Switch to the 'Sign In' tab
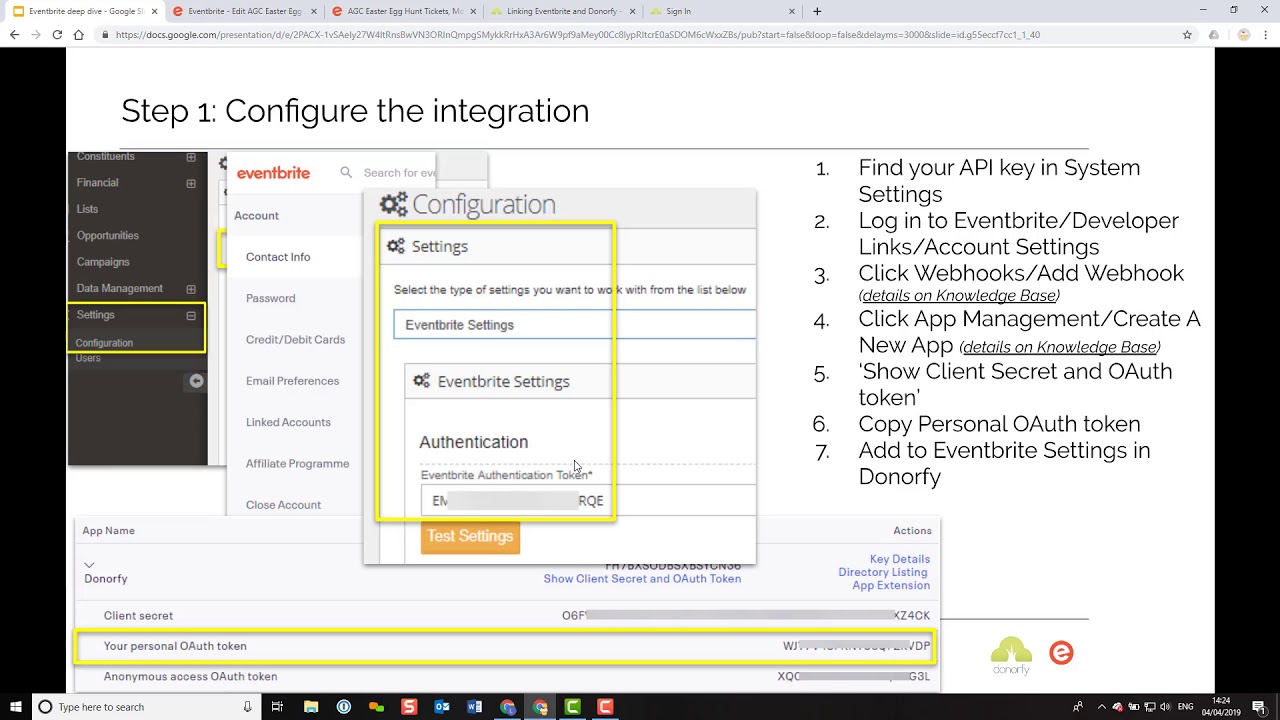Screen dimensions: 1280x720 click(x=724, y=11)
